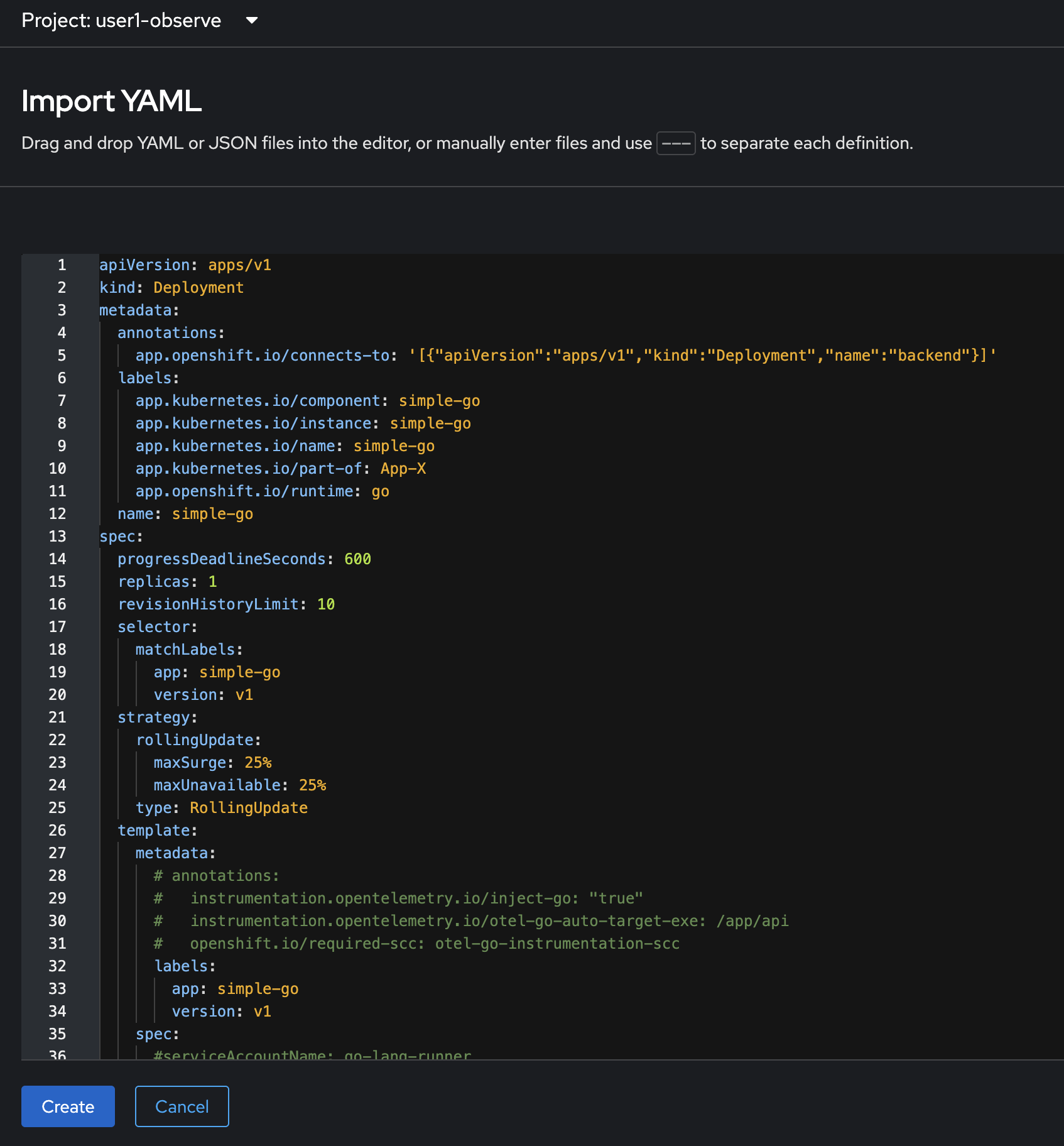Click the 'template:' line
This screenshot has height=1146, width=1064.
click(158, 831)
